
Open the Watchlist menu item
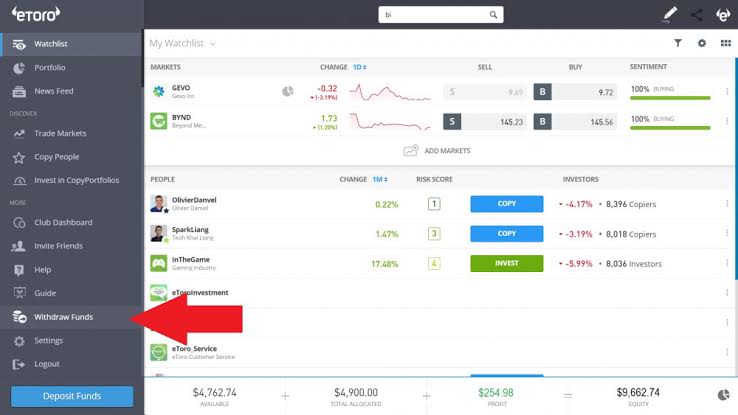[x=71, y=44]
